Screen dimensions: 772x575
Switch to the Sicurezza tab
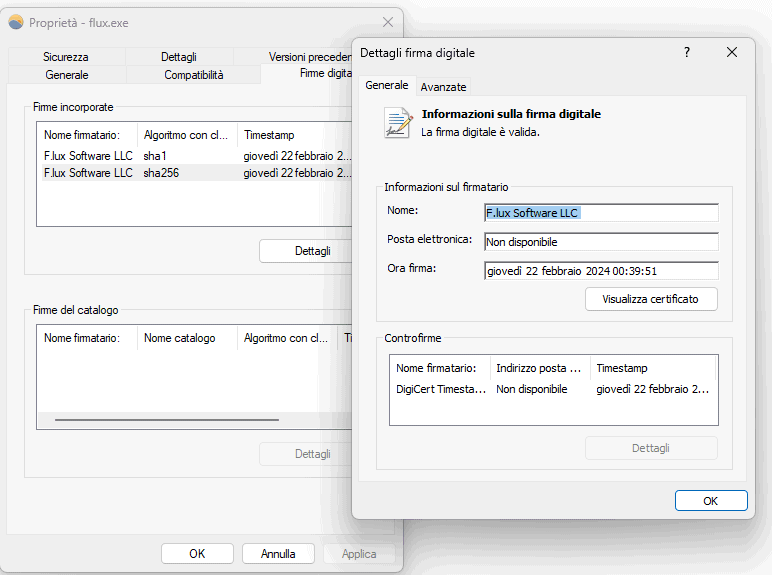point(65,57)
